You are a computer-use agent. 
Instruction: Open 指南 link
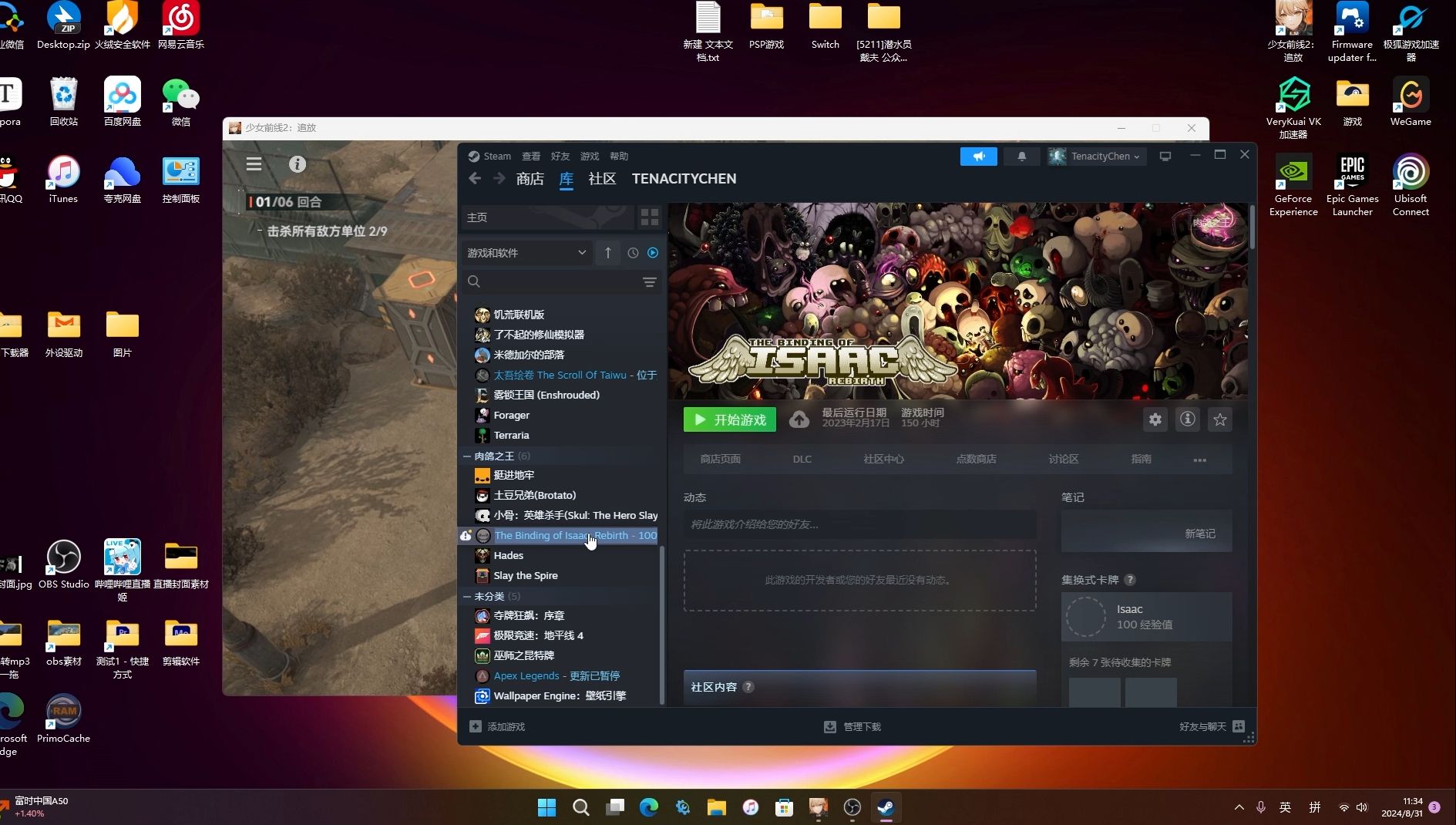[1142, 460]
